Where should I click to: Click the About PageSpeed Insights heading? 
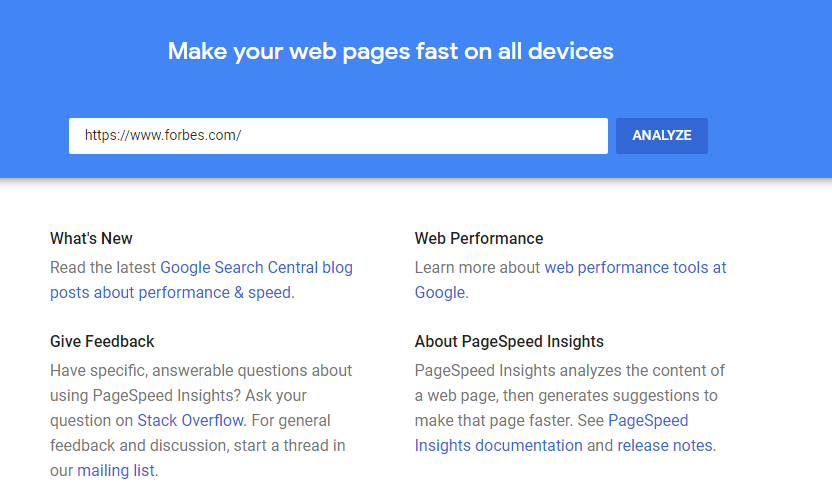[509, 342]
